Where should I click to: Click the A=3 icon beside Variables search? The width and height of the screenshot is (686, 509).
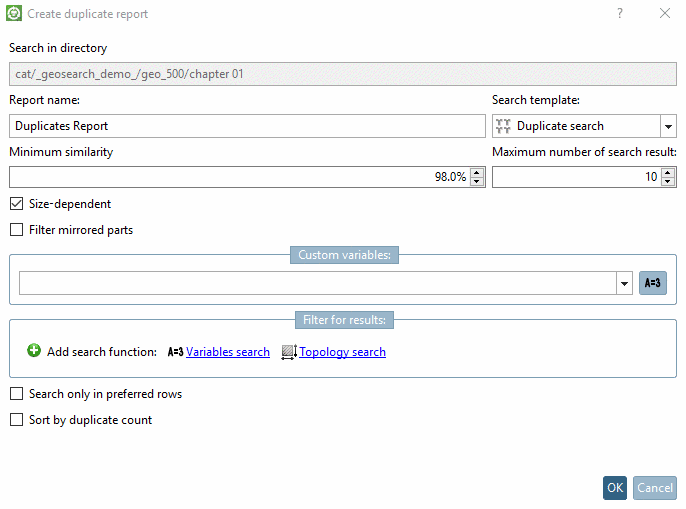coord(175,352)
